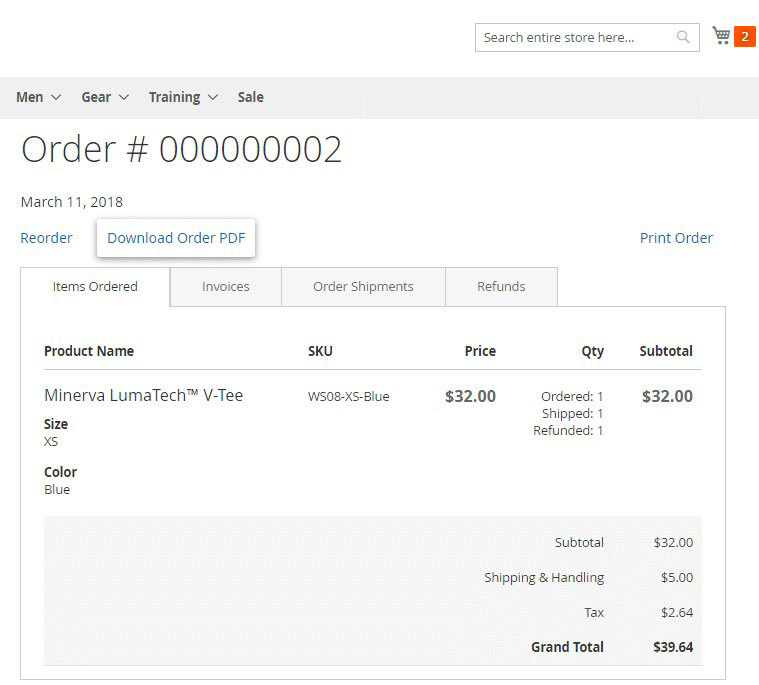Image resolution: width=759 pixels, height=685 pixels.
Task: Click the cart item count badge
Action: [x=744, y=37]
